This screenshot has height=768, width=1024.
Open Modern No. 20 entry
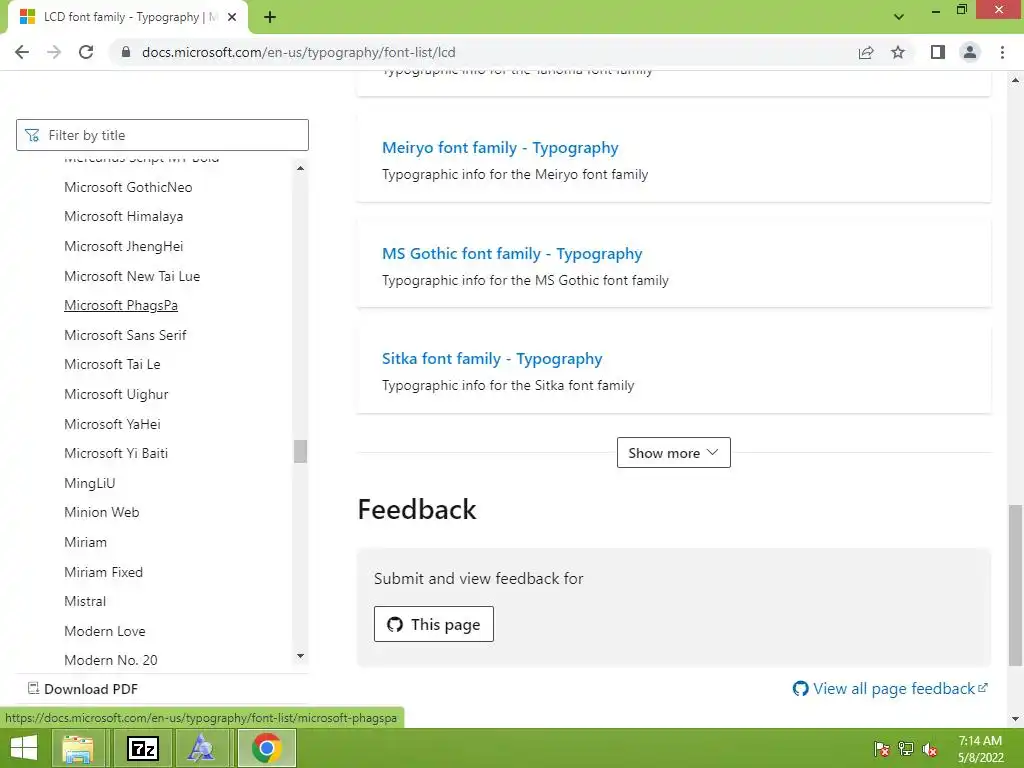click(110, 660)
